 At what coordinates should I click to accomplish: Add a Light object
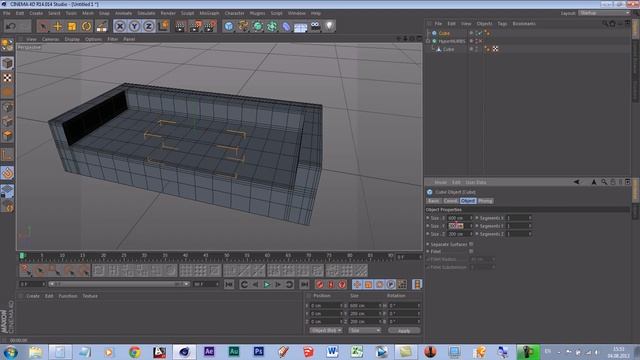(329, 26)
